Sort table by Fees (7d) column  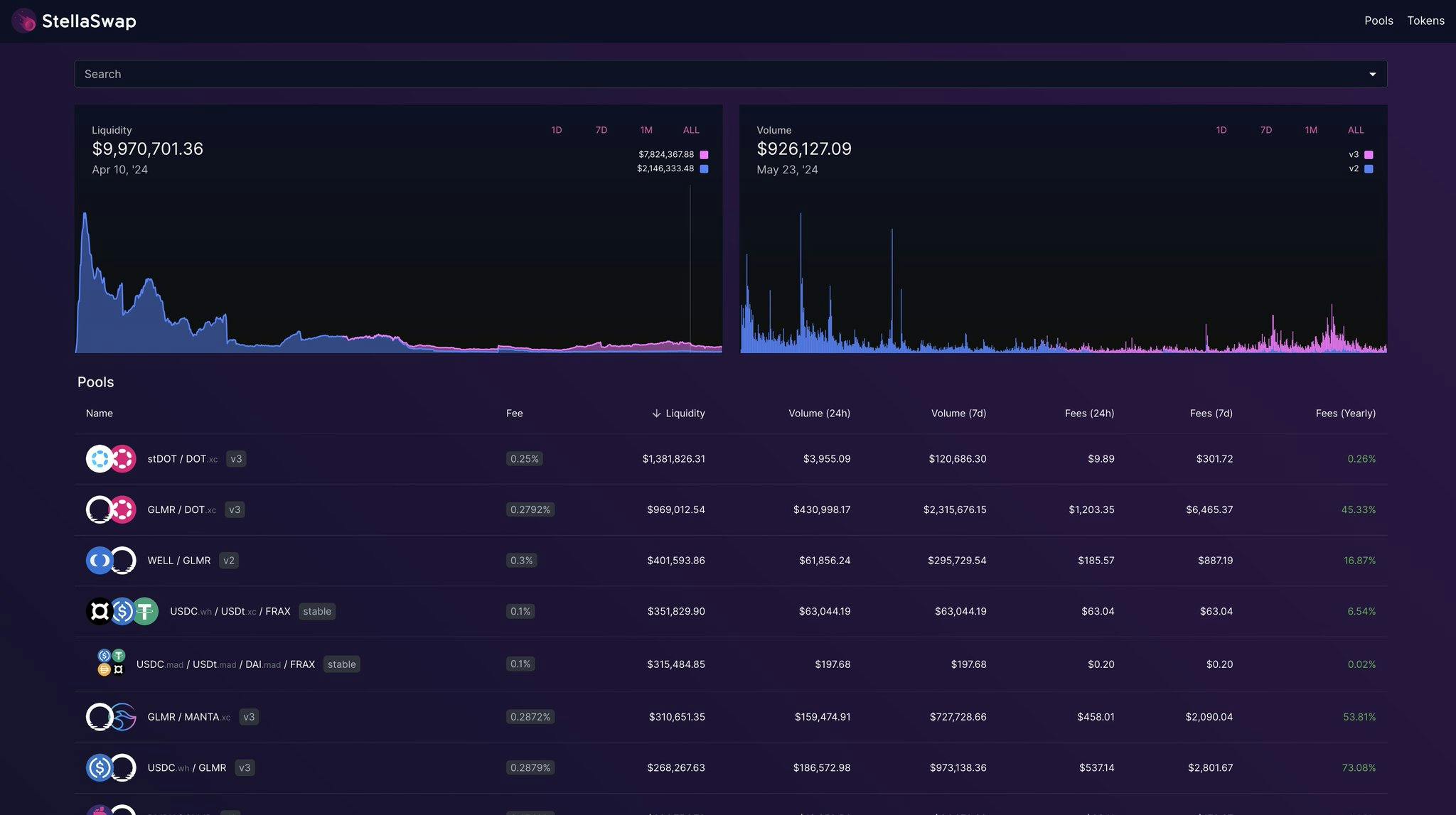coord(1211,414)
